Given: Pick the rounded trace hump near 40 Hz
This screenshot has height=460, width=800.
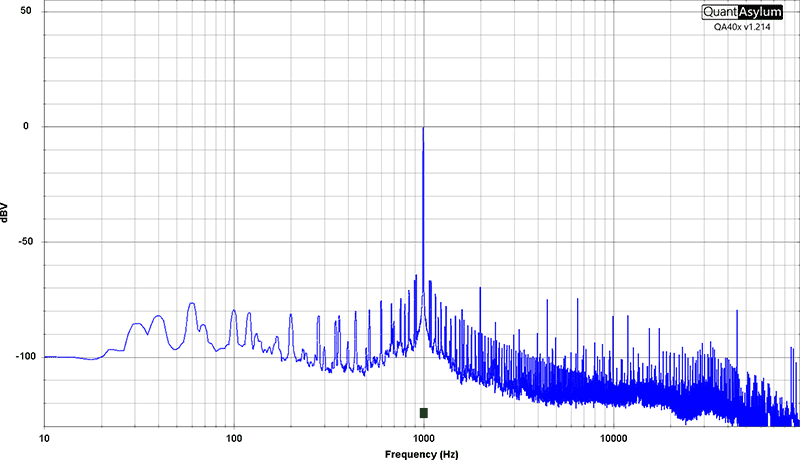Looking at the screenshot, I should click(157, 316).
